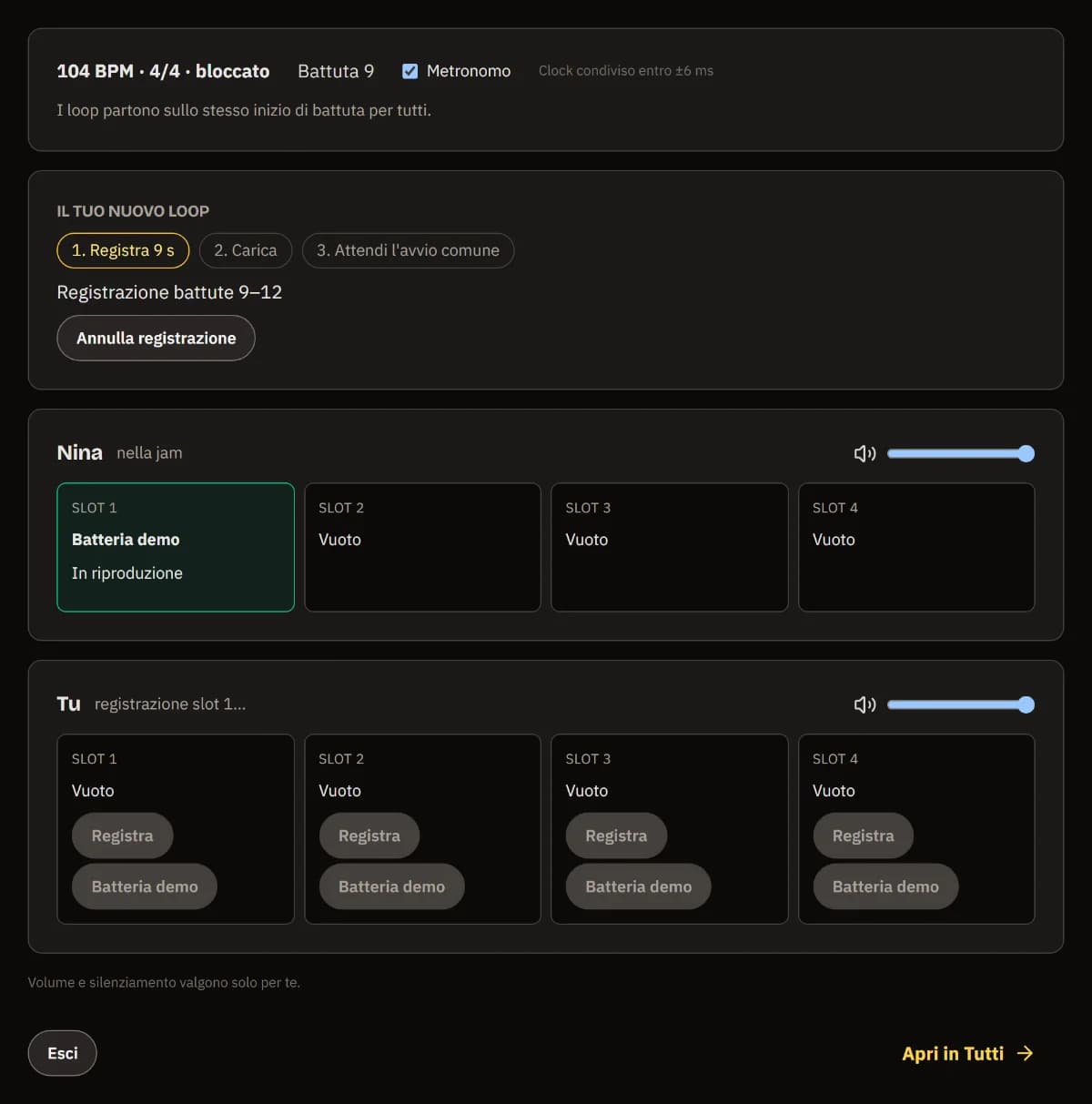Screen dimensions: 1092x1104
Task: Start Registra in your Slot 3
Action: (616, 836)
